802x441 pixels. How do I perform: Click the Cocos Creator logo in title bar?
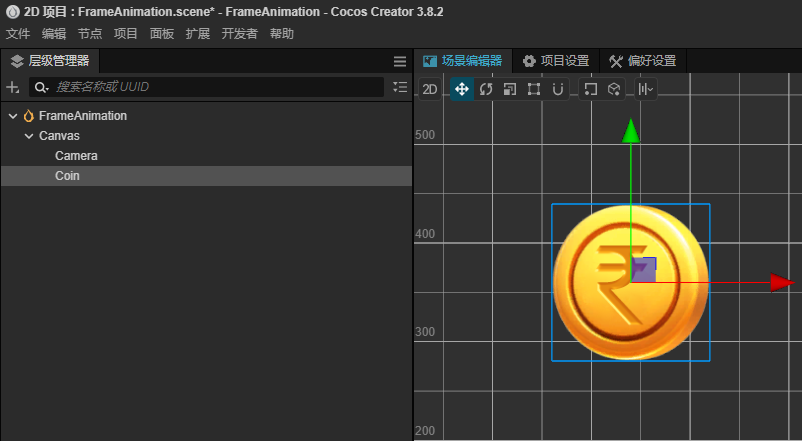point(13,12)
